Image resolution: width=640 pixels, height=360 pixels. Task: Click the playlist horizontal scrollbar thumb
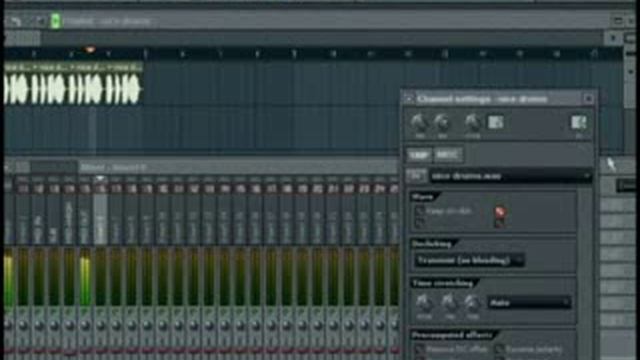(x=22, y=38)
